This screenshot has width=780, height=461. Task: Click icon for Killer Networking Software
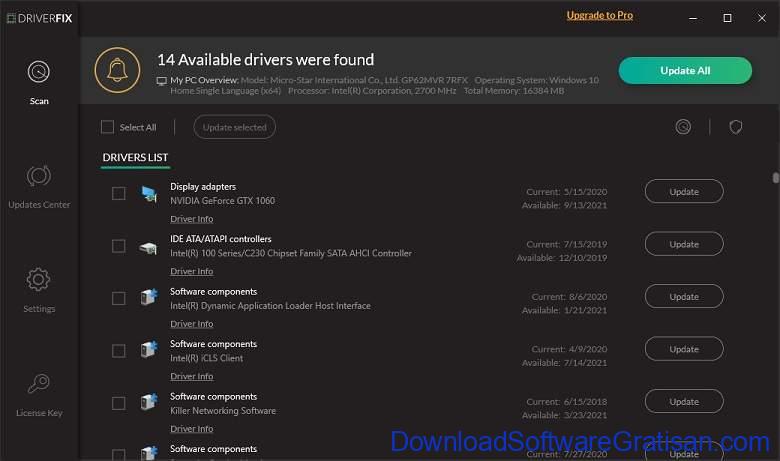(149, 401)
